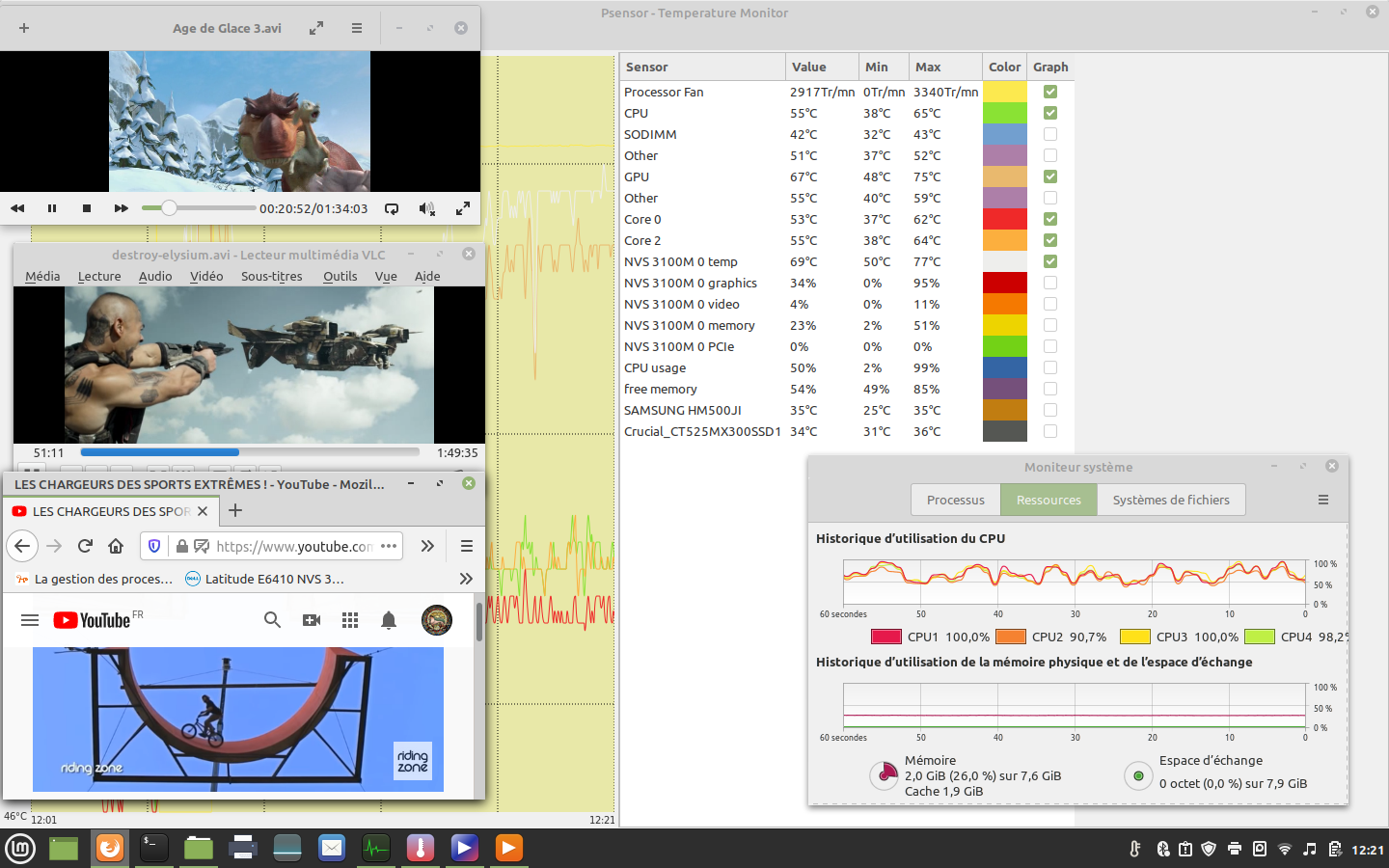
Task: Pause the Age de Glace 3 video
Action: [x=52, y=208]
